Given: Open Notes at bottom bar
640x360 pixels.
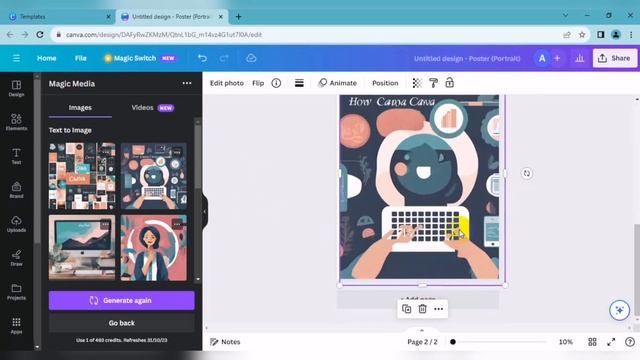Looking at the screenshot, I should (x=225, y=342).
